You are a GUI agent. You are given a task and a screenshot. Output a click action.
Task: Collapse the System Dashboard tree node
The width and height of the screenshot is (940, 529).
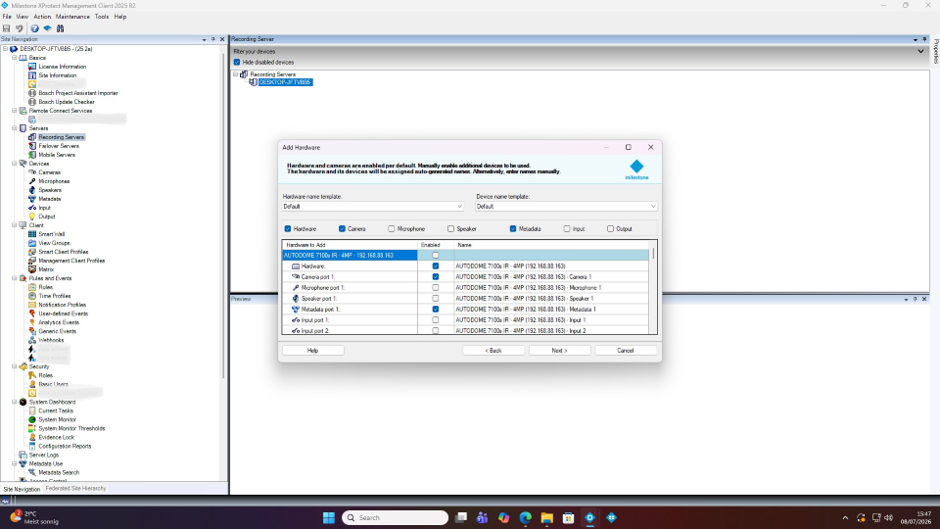[x=14, y=402]
